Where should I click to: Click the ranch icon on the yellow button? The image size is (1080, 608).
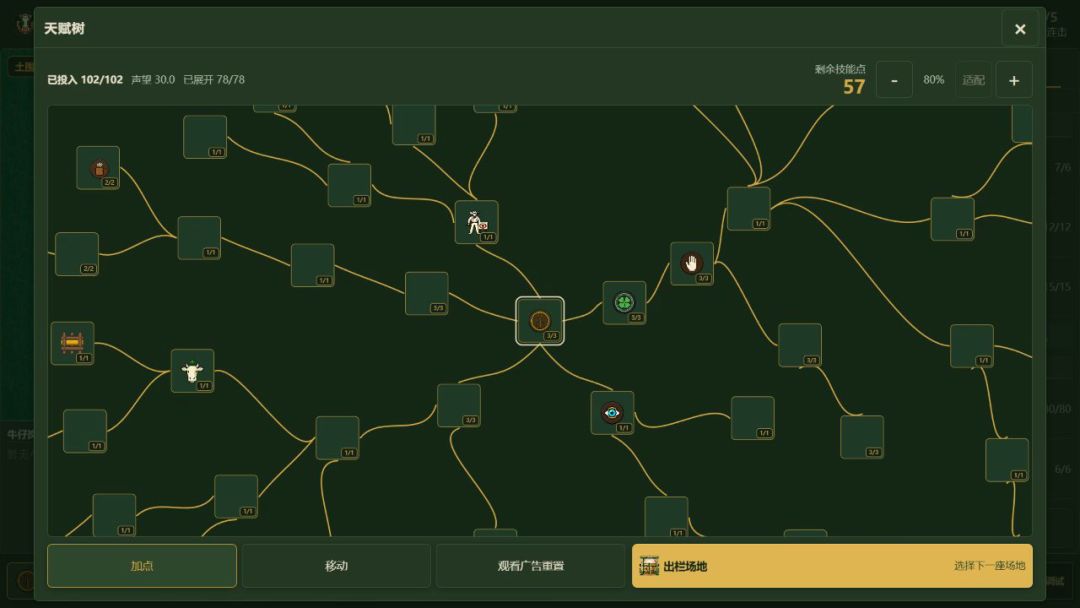pos(649,566)
